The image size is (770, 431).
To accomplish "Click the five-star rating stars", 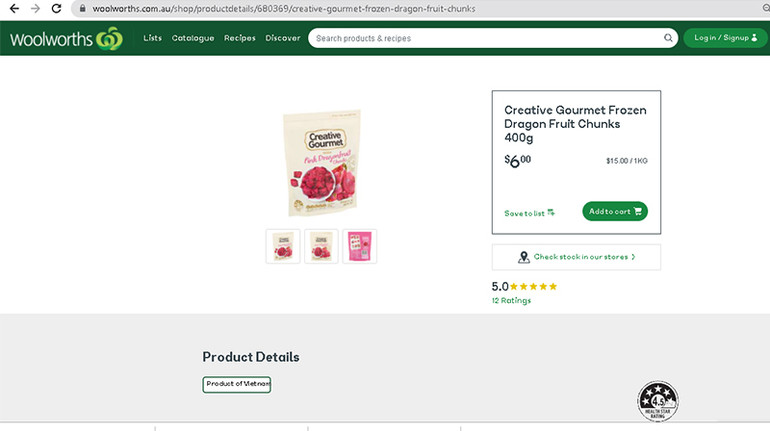I will click(x=534, y=287).
